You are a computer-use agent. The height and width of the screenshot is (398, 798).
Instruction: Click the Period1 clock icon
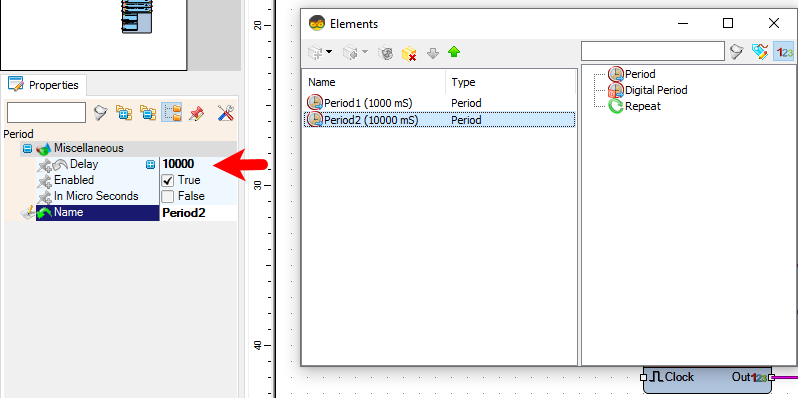315,103
